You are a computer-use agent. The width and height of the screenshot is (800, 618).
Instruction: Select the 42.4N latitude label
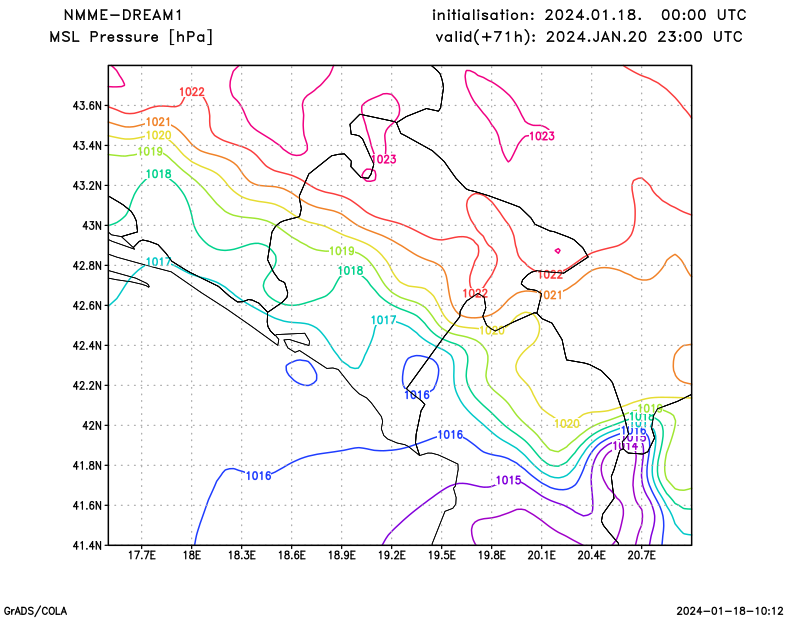(x=87, y=345)
